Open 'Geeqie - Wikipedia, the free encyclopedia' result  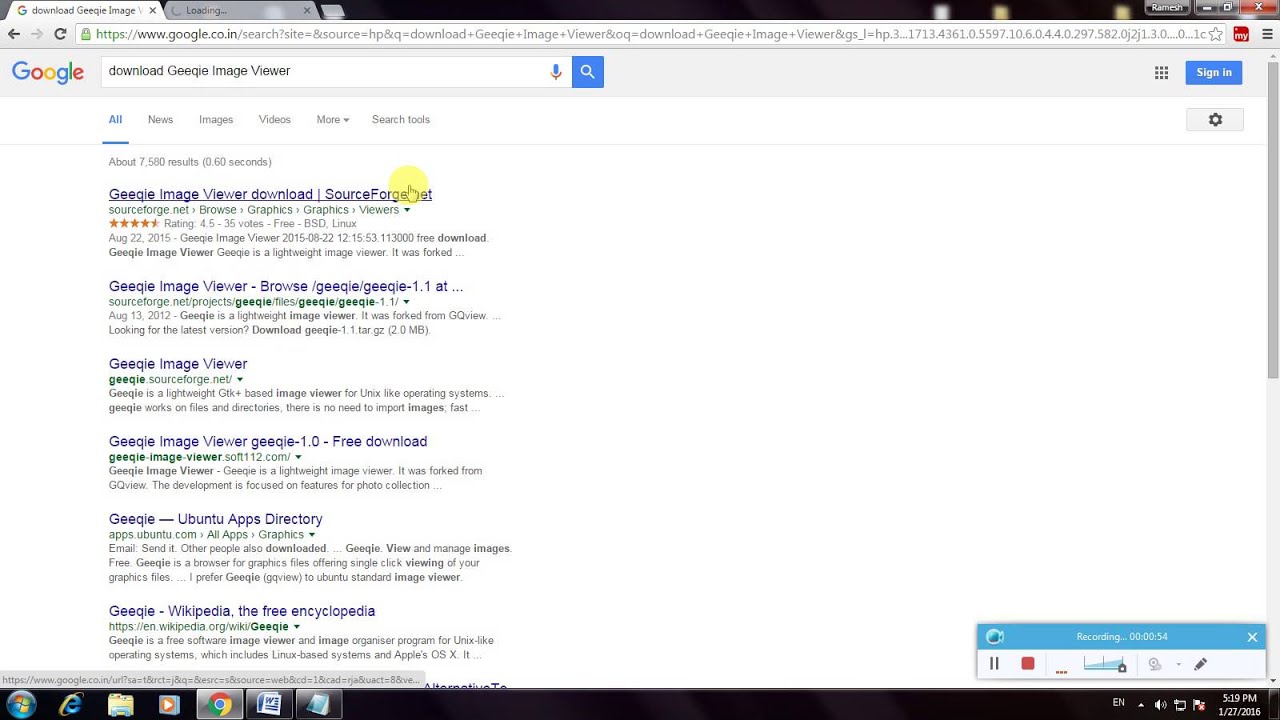242,611
